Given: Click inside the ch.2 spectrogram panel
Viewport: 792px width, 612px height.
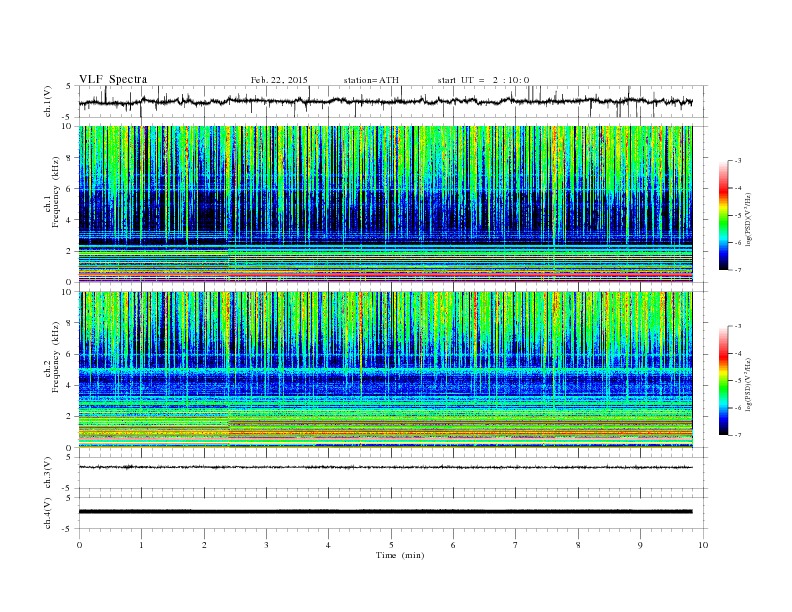Looking at the screenshot, I should 385,370.
